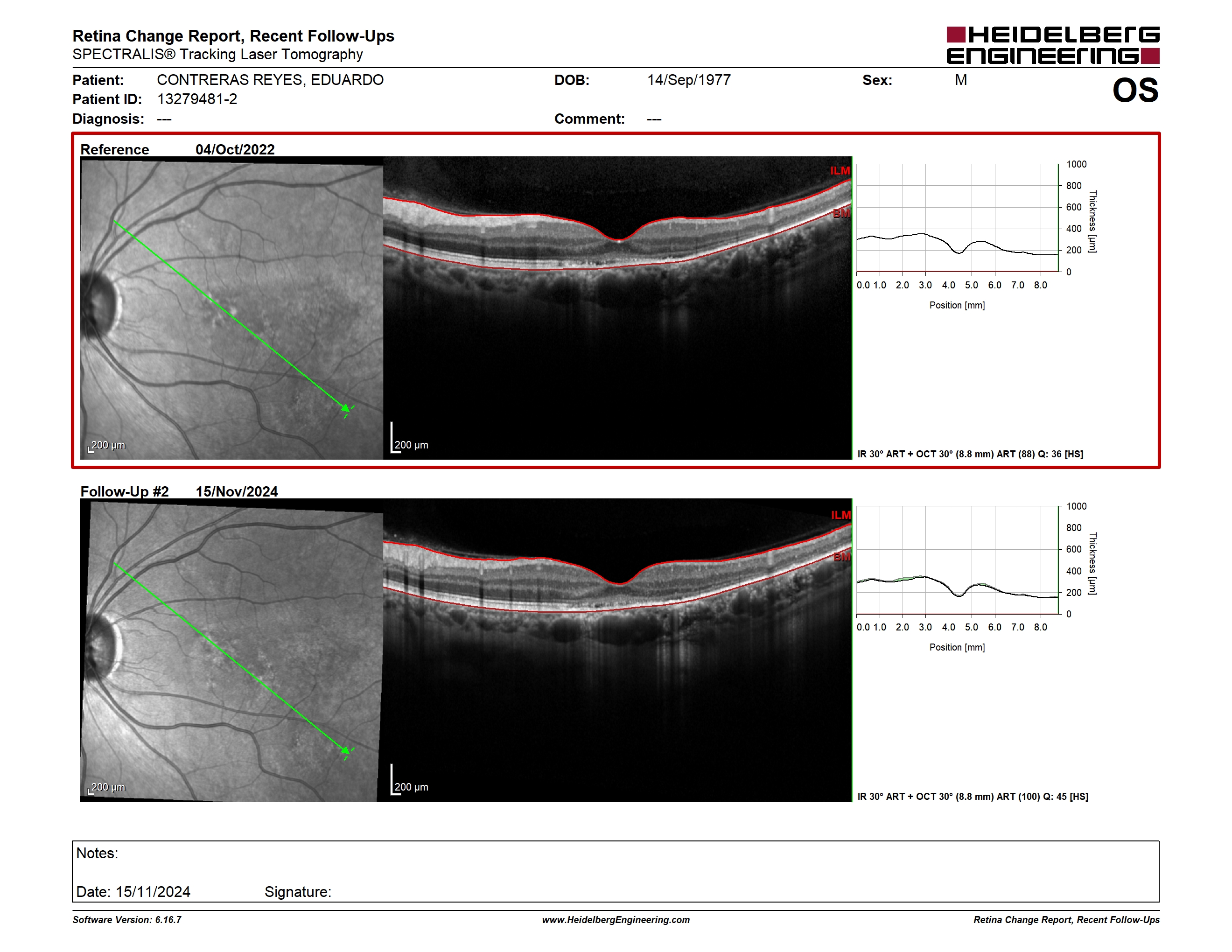Click the green scan arrowhead in Follow-Up fundus image

tap(345, 750)
